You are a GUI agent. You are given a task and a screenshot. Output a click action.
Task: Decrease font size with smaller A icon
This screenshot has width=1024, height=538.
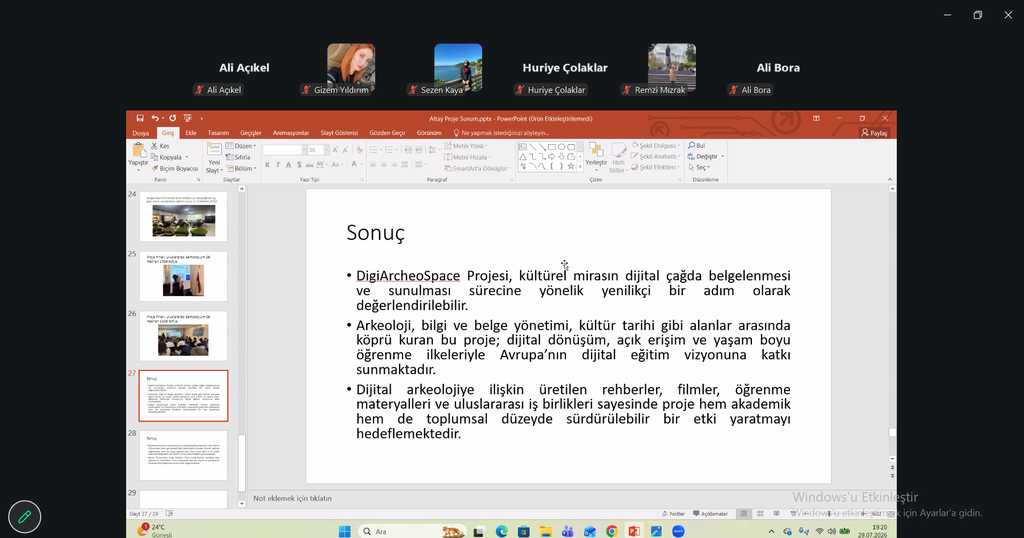[345, 150]
